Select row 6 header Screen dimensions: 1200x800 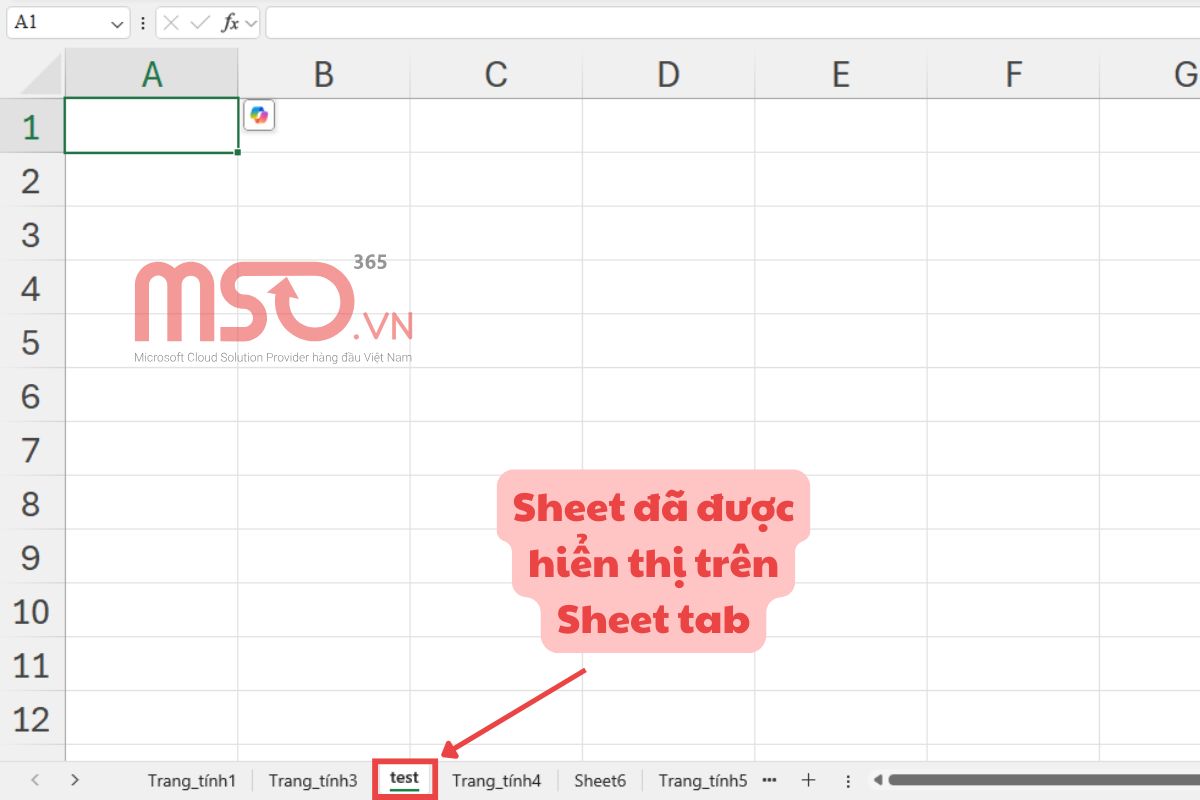[32, 396]
